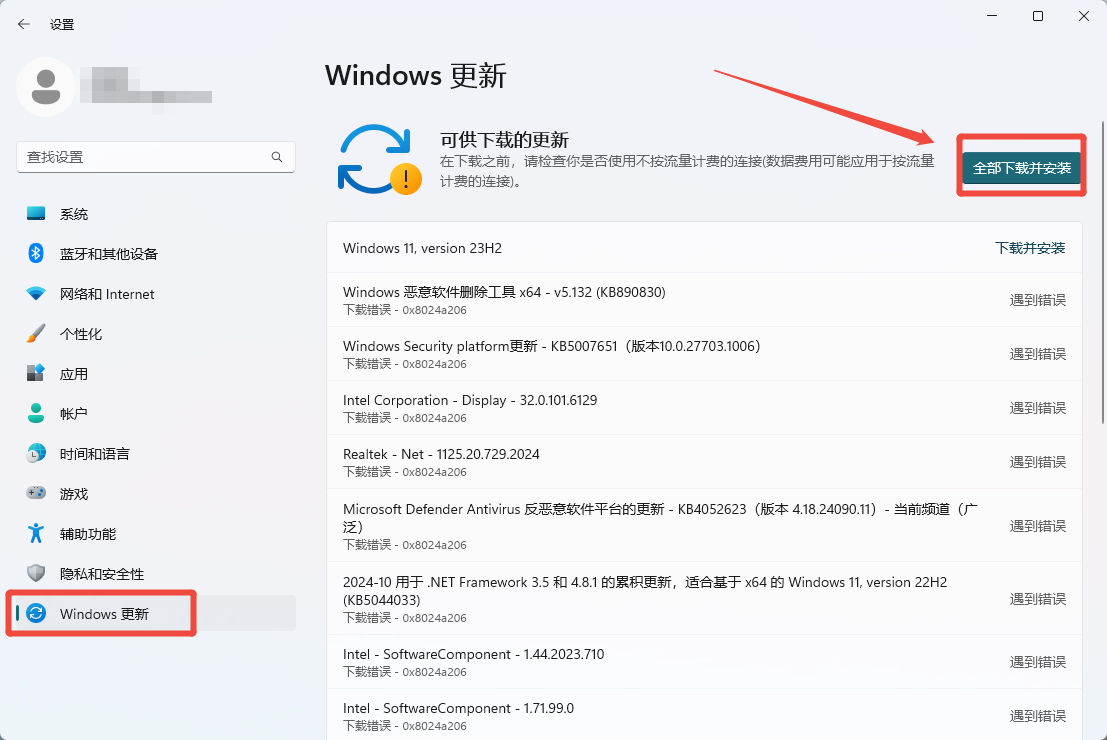Screen dimensions: 1107x740
Task: Select 隐私和安全性 label in the sidebar
Action: point(102,574)
